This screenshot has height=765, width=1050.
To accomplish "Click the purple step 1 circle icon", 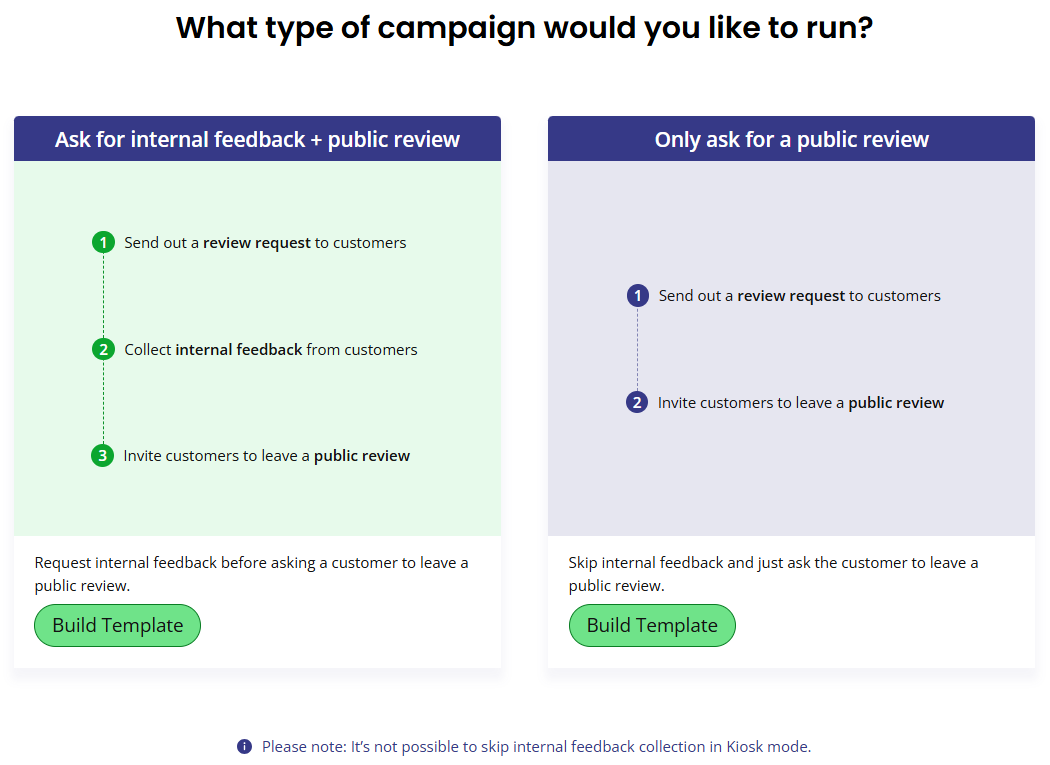I will click(638, 295).
